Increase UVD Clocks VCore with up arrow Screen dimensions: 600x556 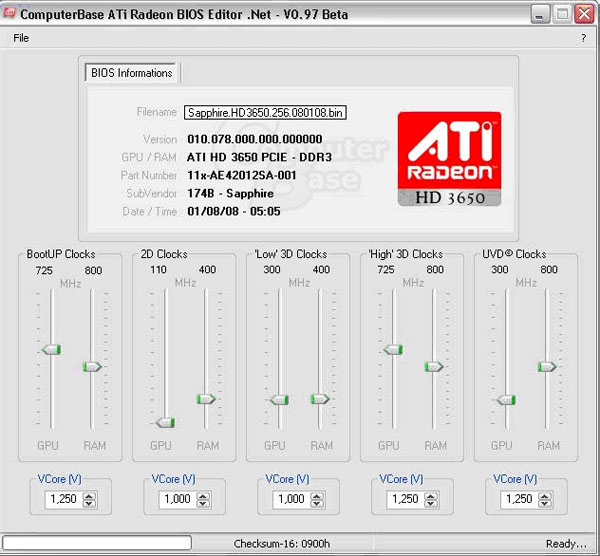(x=545, y=496)
